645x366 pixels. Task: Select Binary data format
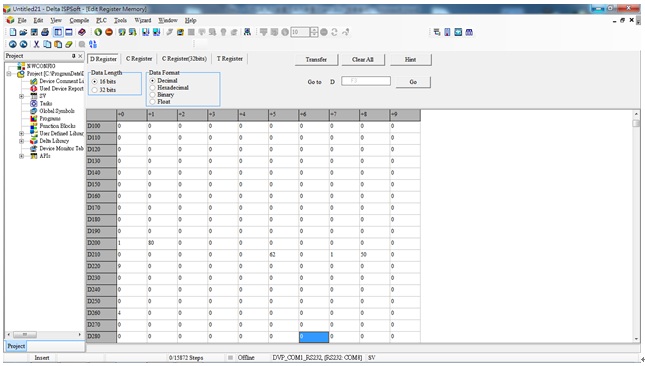[x=152, y=95]
